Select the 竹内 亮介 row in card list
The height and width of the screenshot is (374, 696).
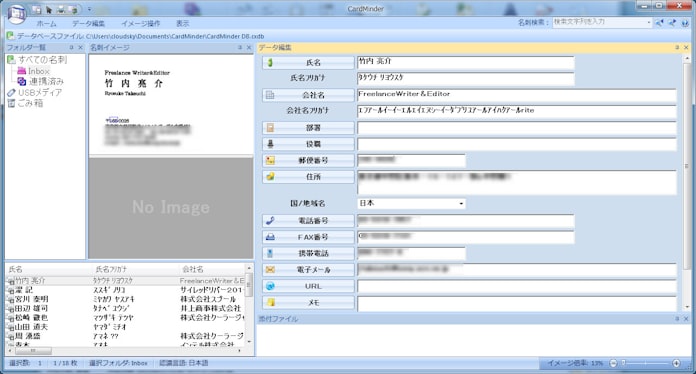click(x=125, y=281)
